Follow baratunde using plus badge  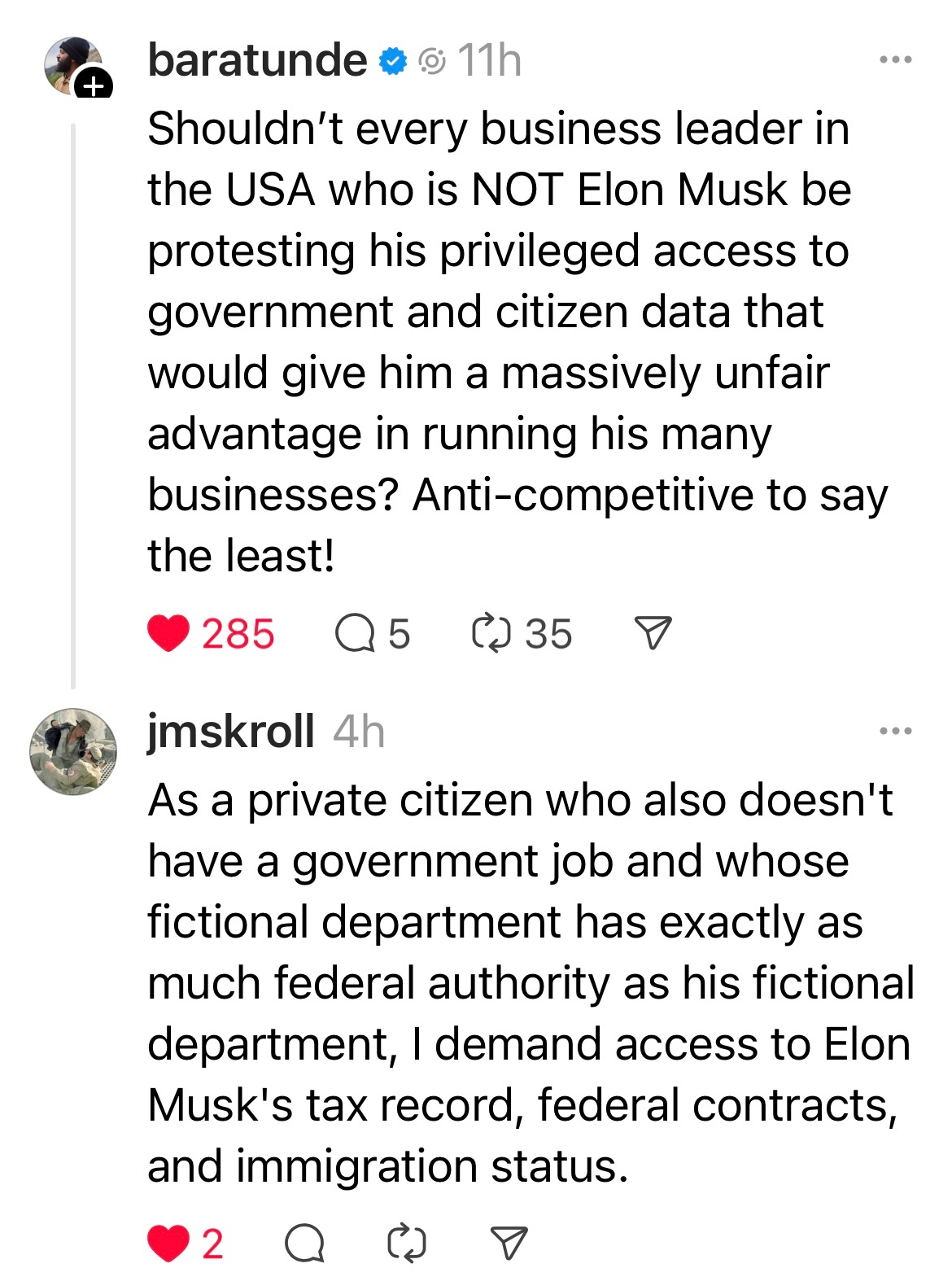pos(95,85)
